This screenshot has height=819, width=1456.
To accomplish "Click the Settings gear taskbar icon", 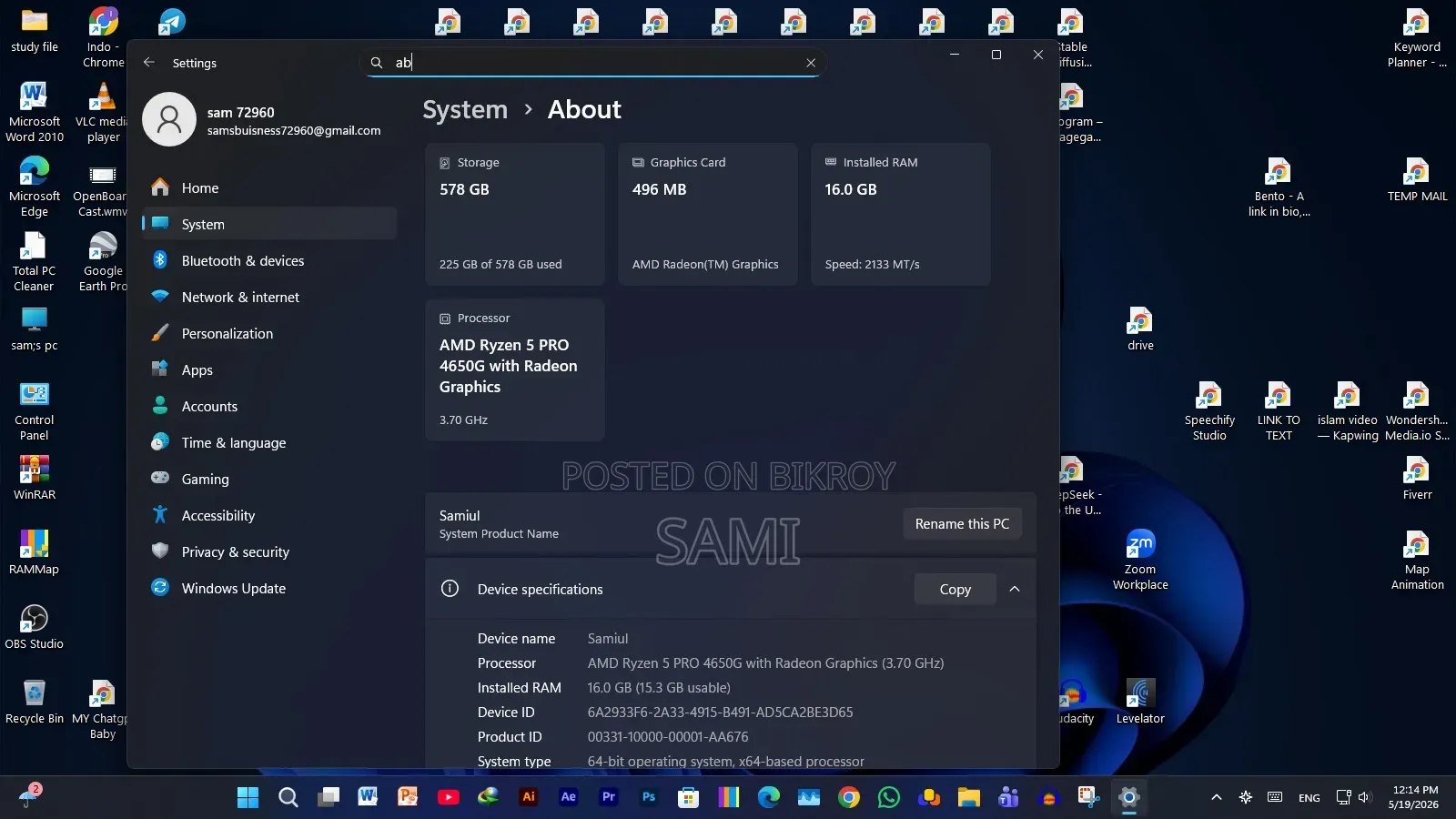I will tap(1128, 797).
